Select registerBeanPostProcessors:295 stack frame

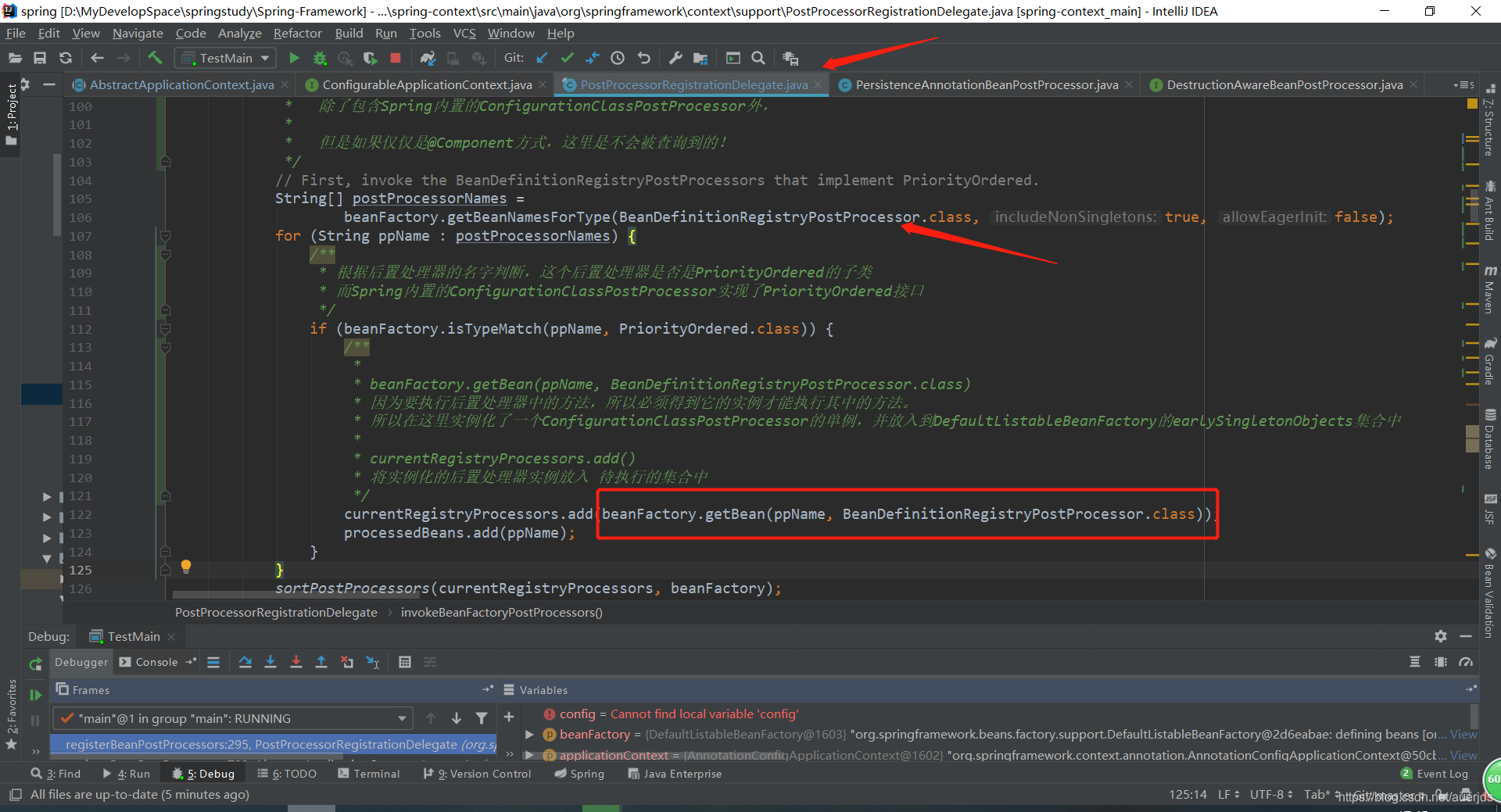(x=274, y=745)
